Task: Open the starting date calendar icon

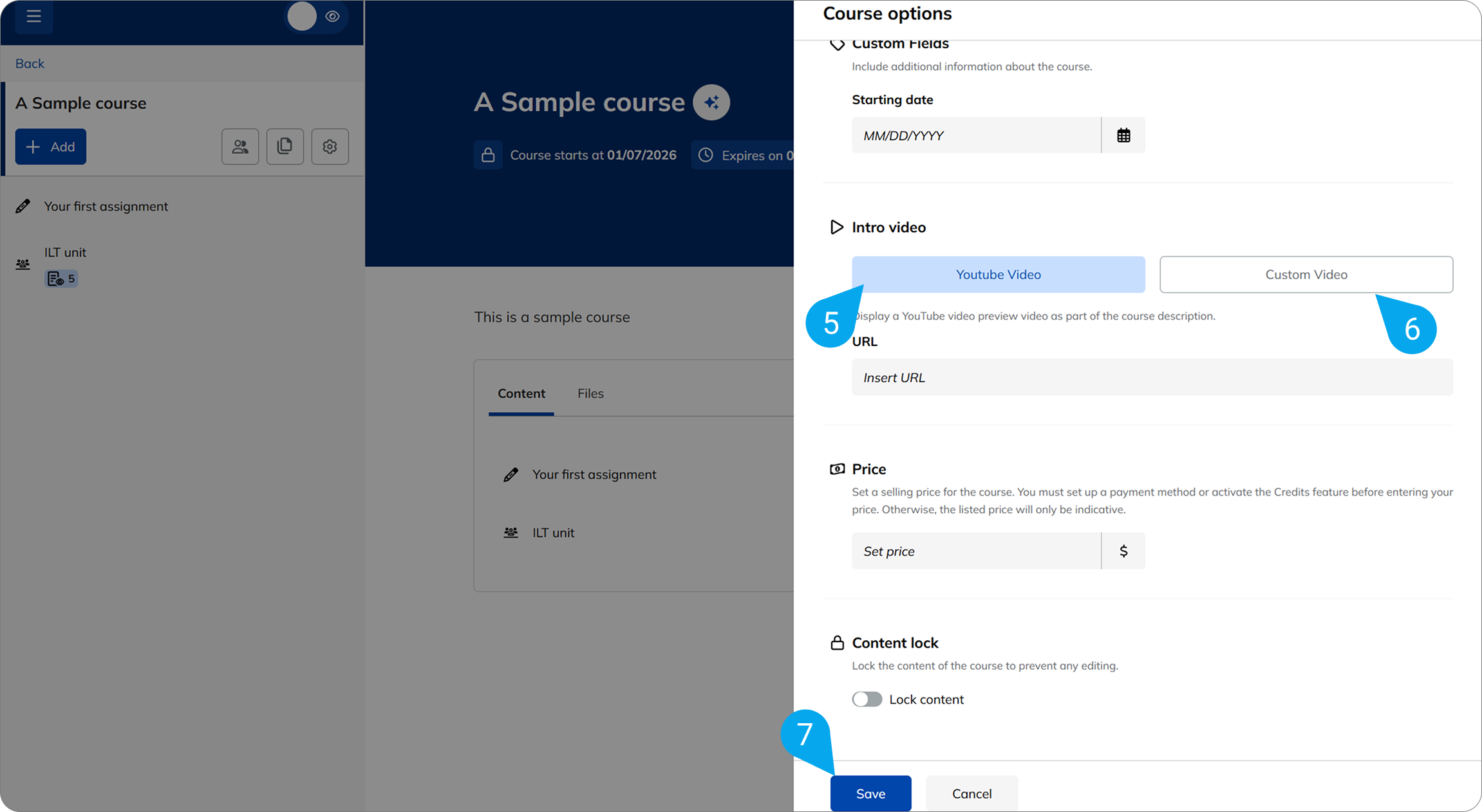Action: pos(1123,135)
